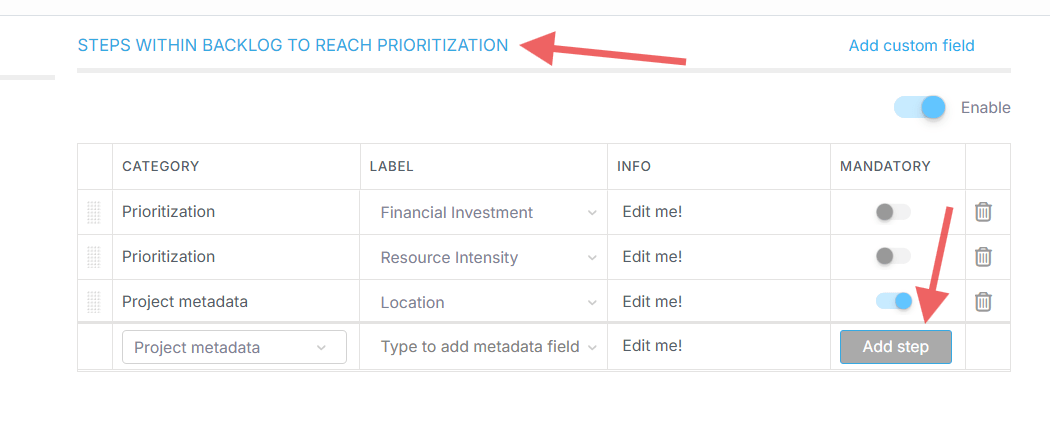The width and height of the screenshot is (1050, 447).
Task: Turn off mandatory for Location
Action: pos(893,301)
